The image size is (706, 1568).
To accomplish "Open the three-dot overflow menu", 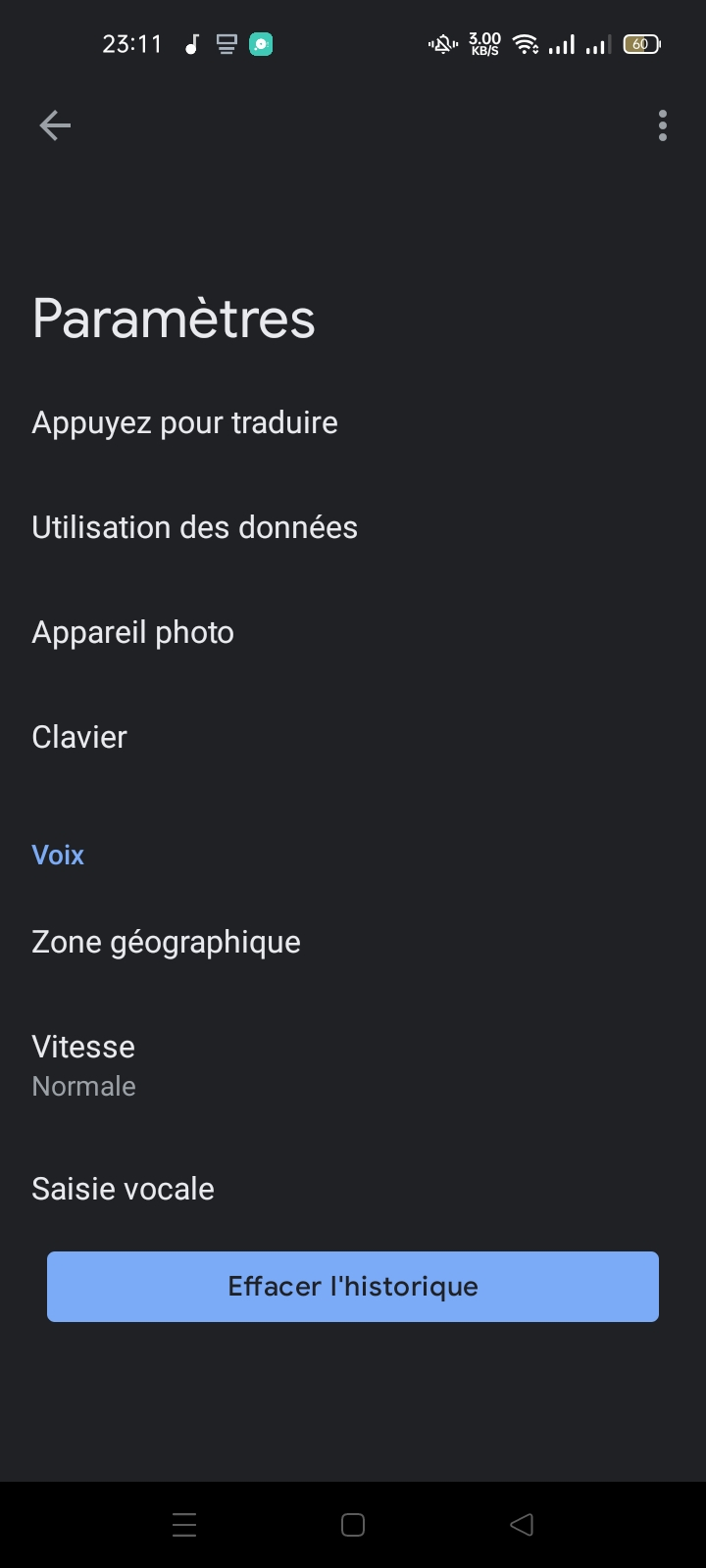I will pos(663,125).
